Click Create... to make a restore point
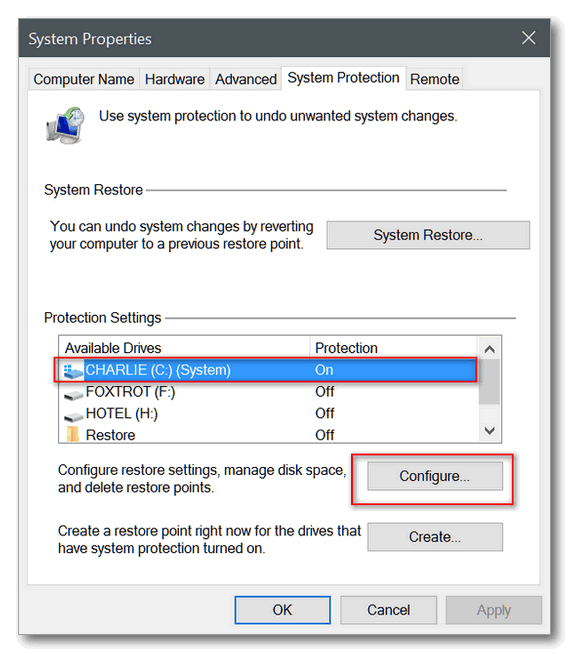This screenshot has height=654, width=570. point(435,537)
